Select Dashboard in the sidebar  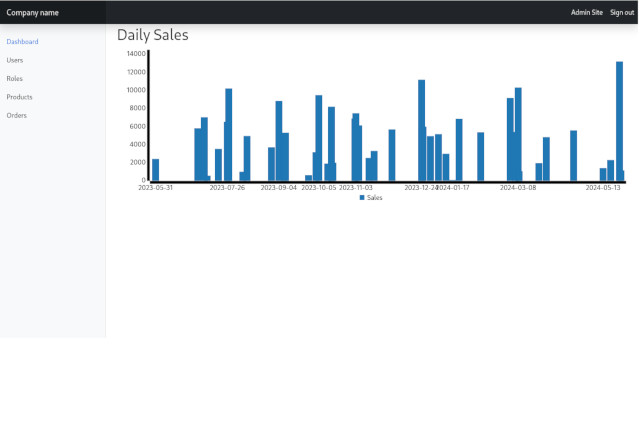(x=22, y=42)
